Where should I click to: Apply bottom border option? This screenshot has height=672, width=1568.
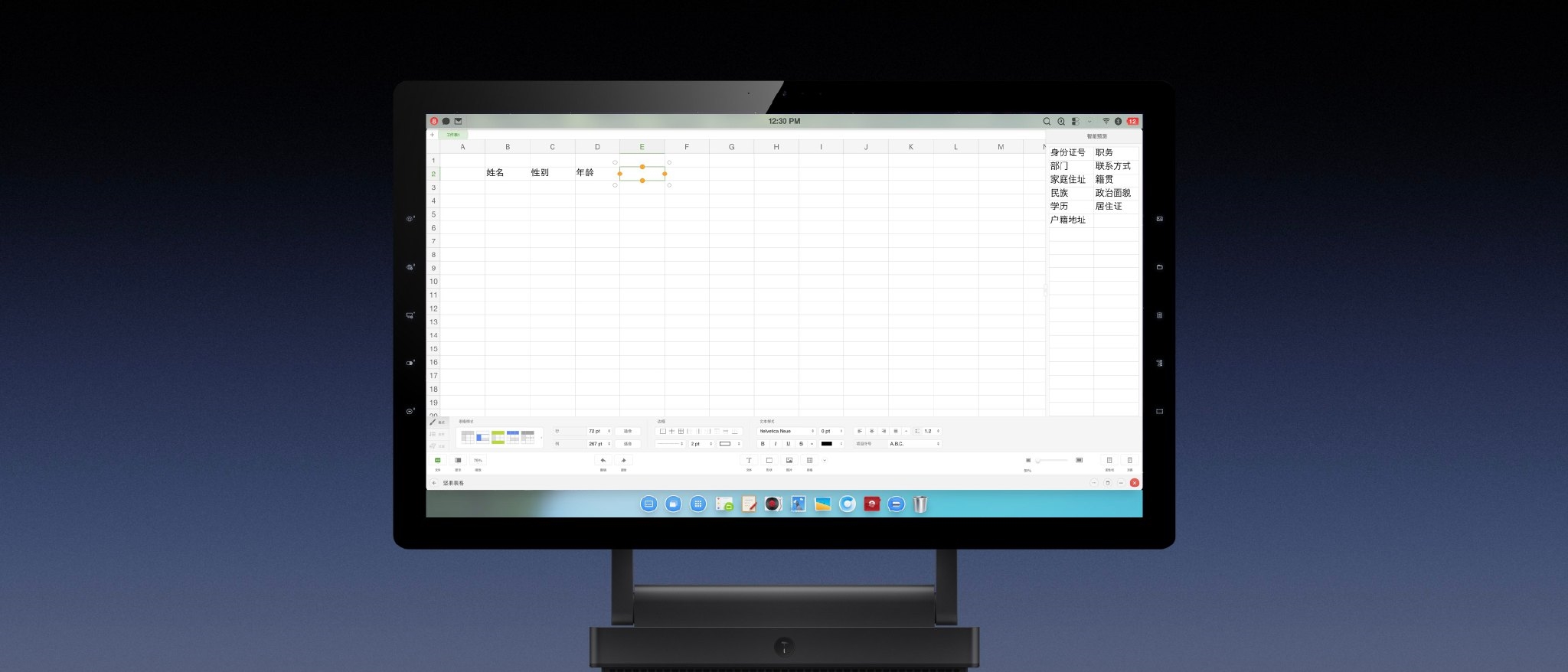click(735, 432)
